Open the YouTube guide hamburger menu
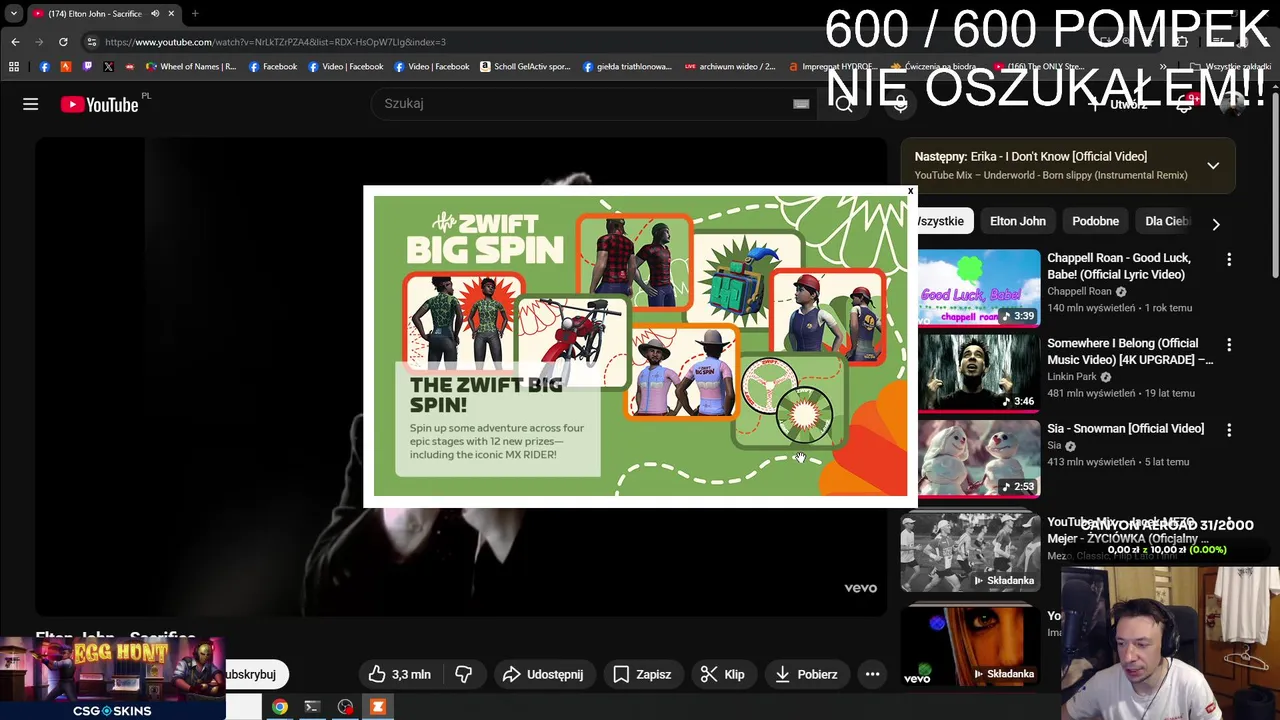The image size is (1280, 720). pyautogui.click(x=31, y=104)
